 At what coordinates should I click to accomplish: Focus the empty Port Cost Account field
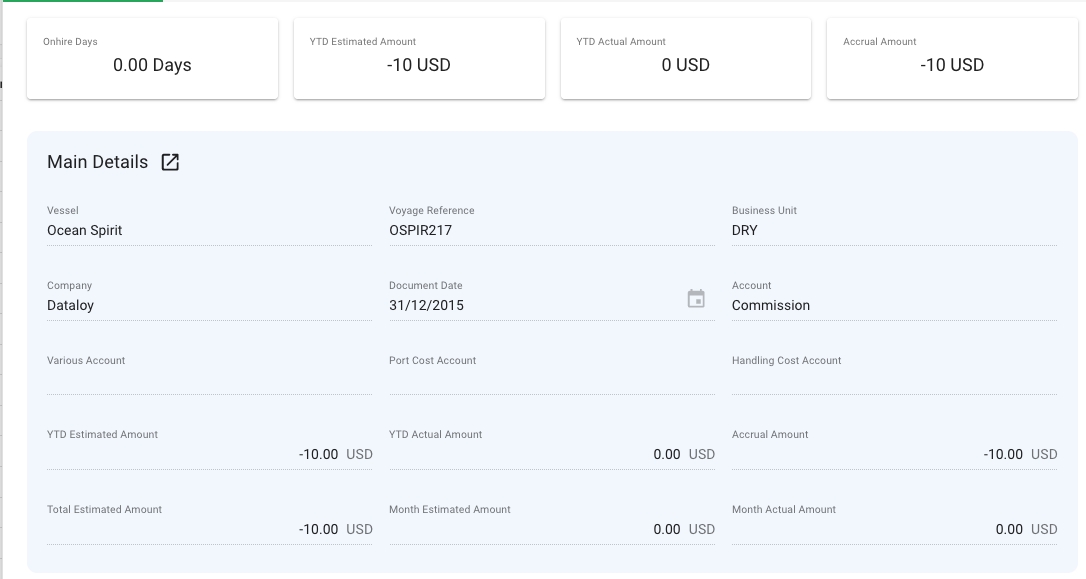pos(550,380)
